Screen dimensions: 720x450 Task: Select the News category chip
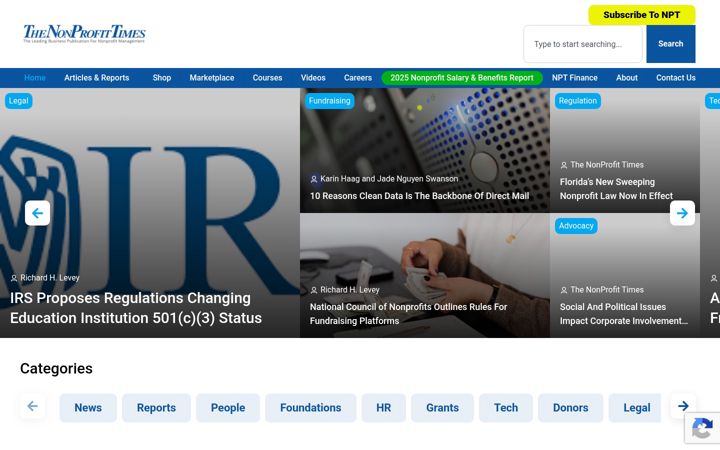coord(88,408)
